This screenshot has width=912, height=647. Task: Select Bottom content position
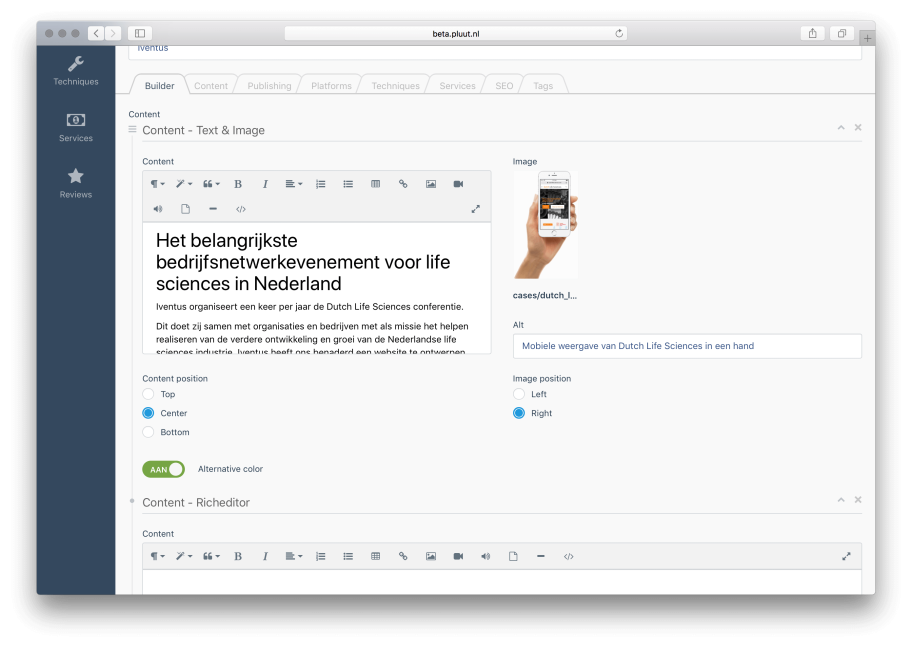pyautogui.click(x=148, y=432)
